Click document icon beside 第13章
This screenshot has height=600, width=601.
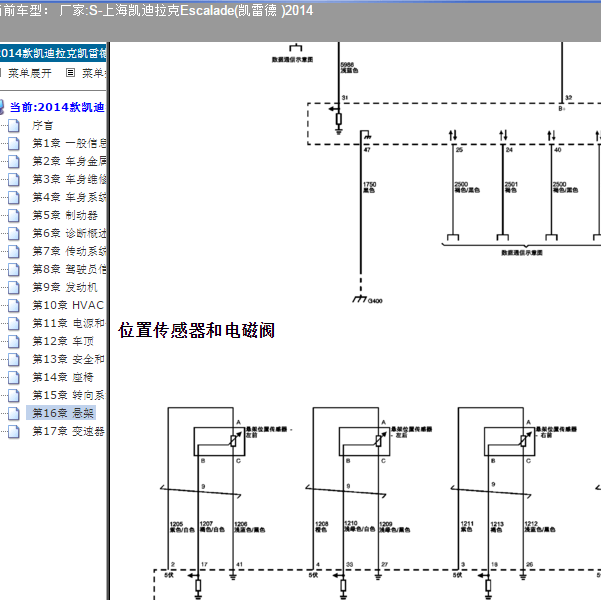14,360
